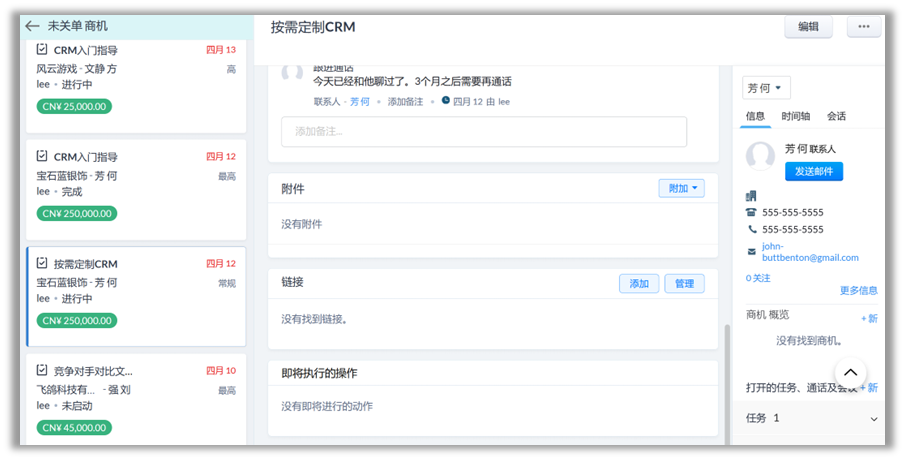Click the task icon on 按需定制CRM card
This screenshot has width=905, height=460.
pos(42,263)
